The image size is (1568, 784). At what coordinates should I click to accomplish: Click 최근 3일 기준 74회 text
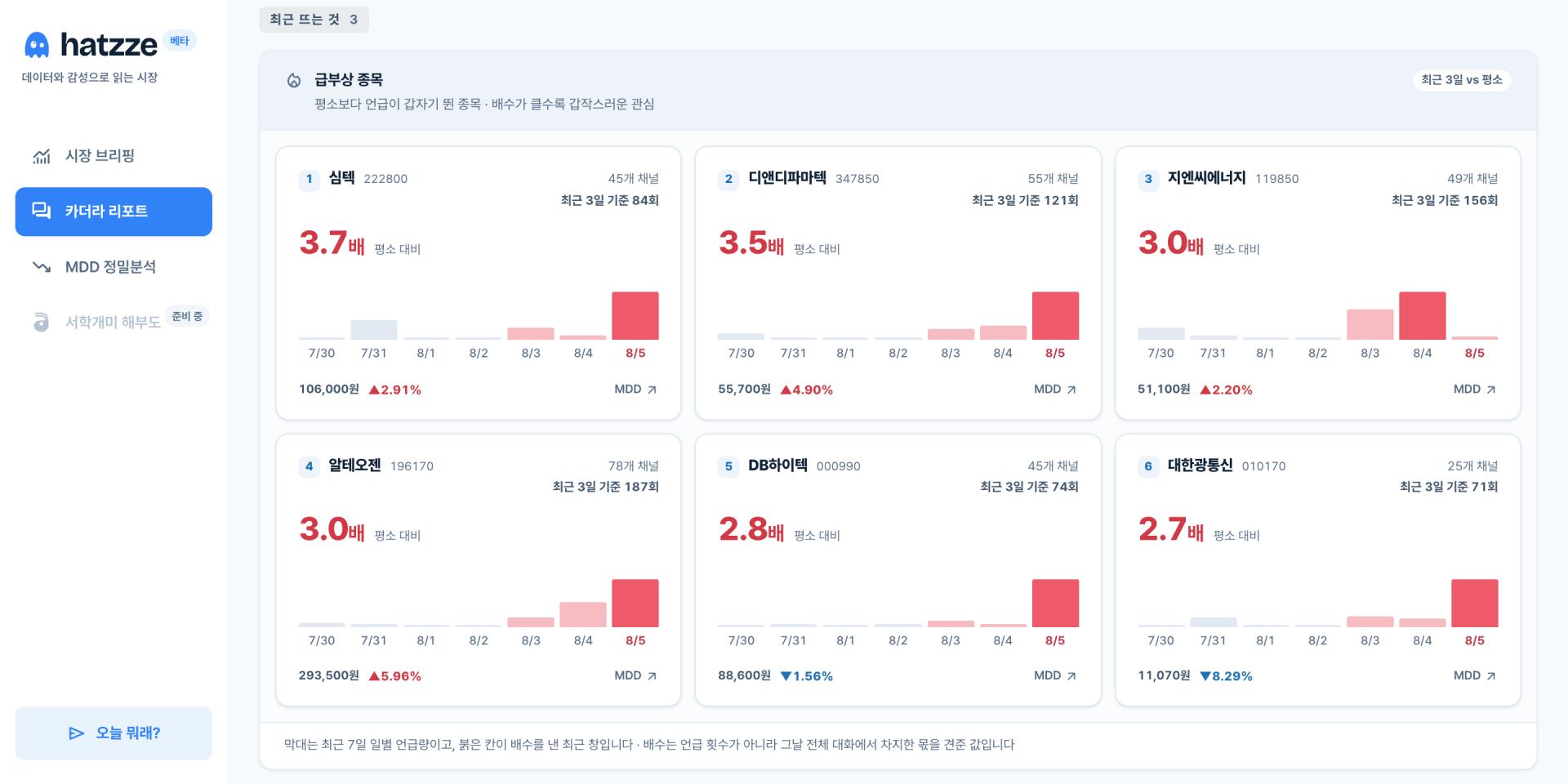[1029, 487]
